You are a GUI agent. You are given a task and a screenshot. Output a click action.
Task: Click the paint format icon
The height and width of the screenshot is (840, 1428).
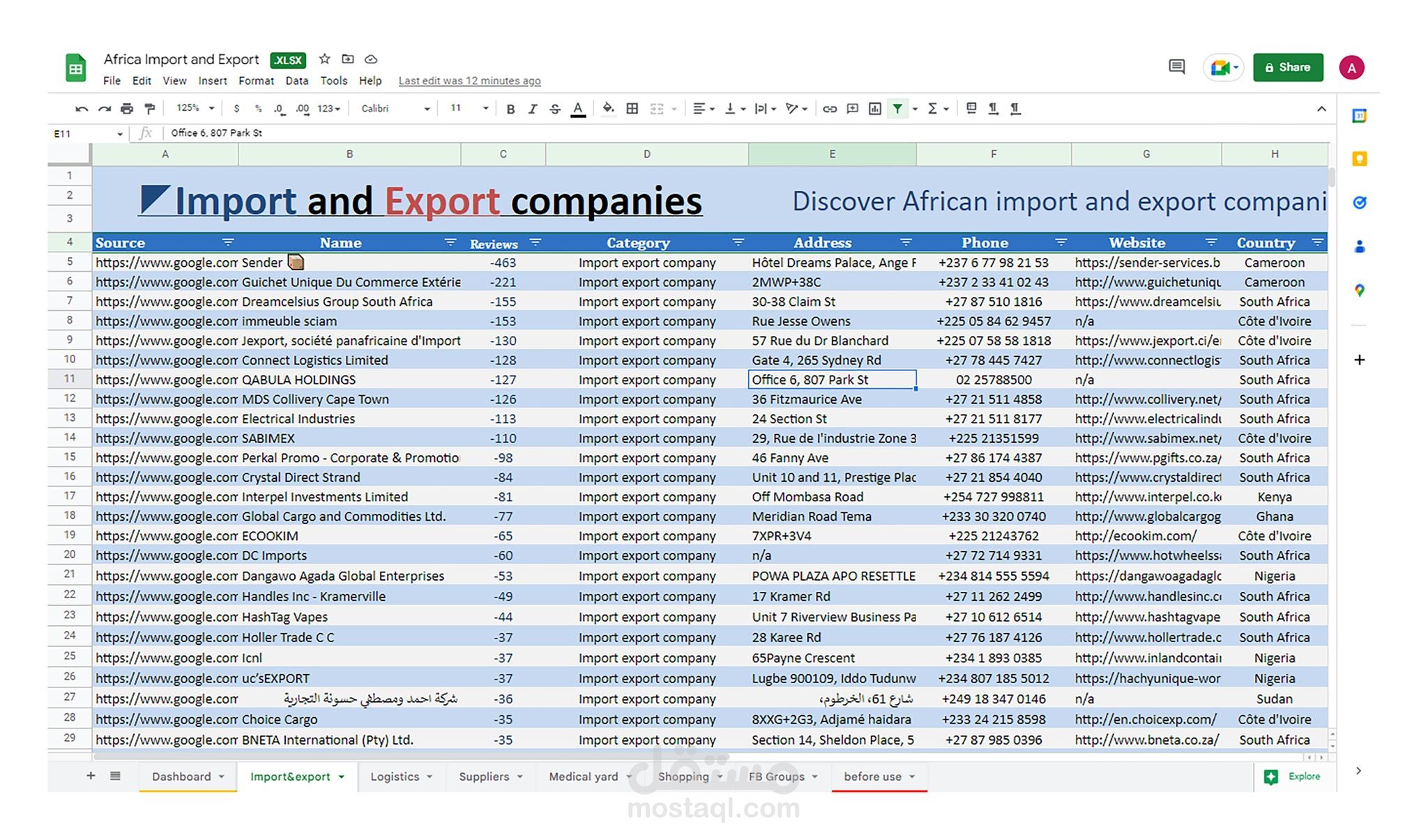point(149,109)
